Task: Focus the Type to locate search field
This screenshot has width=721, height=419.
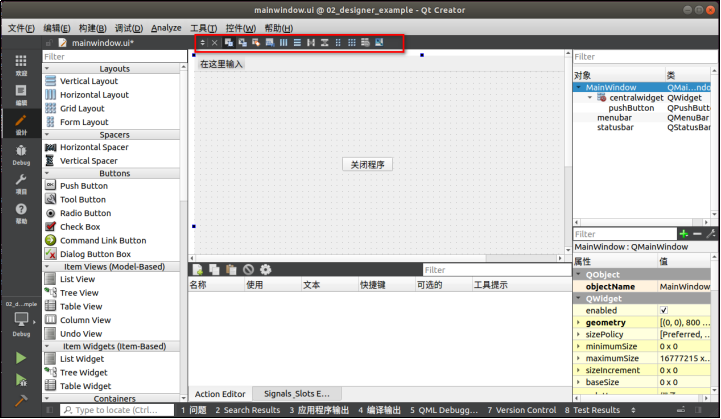Action: (117, 410)
